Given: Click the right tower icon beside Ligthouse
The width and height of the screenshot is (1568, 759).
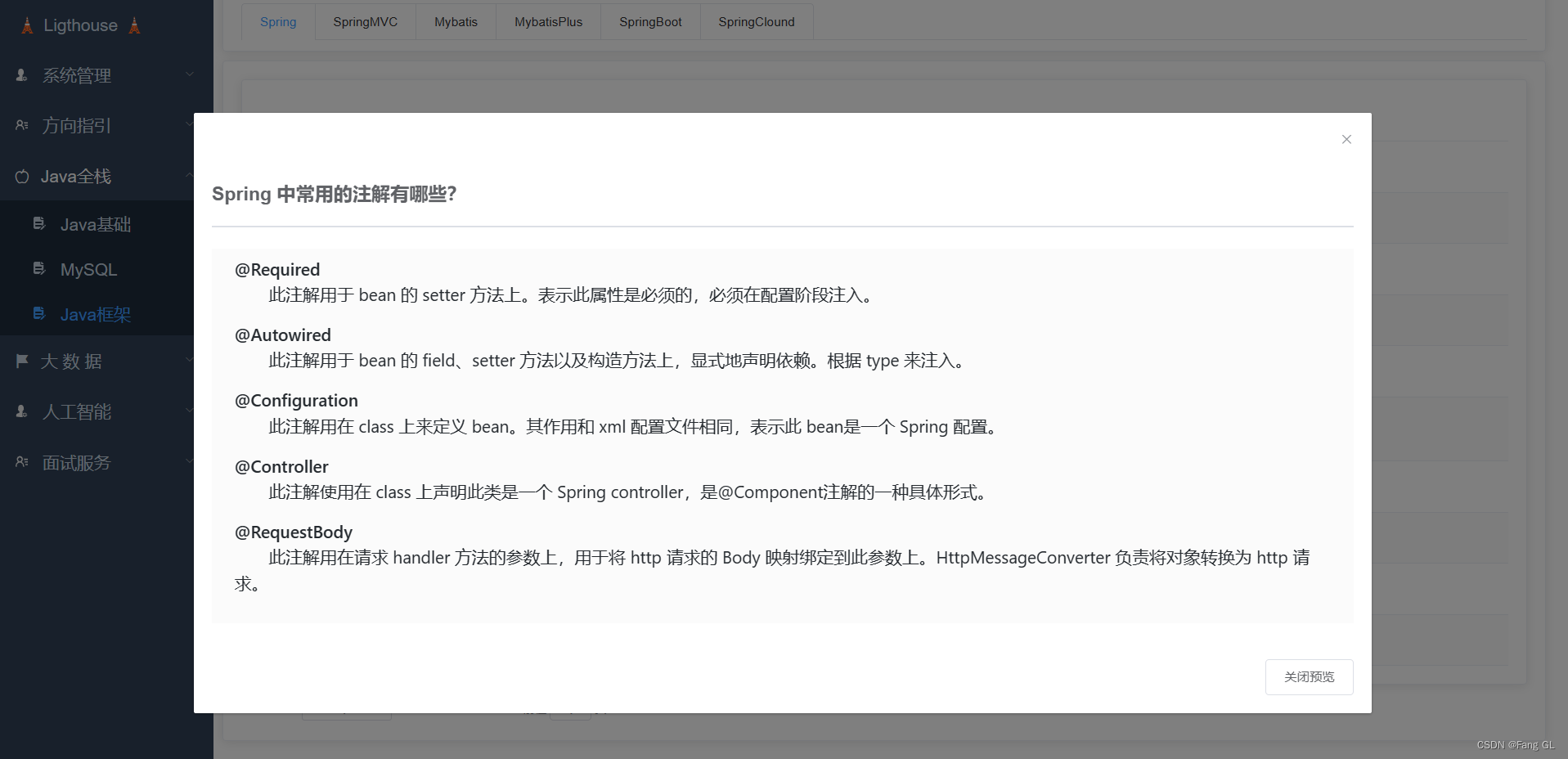Looking at the screenshot, I should pyautogui.click(x=135, y=25).
